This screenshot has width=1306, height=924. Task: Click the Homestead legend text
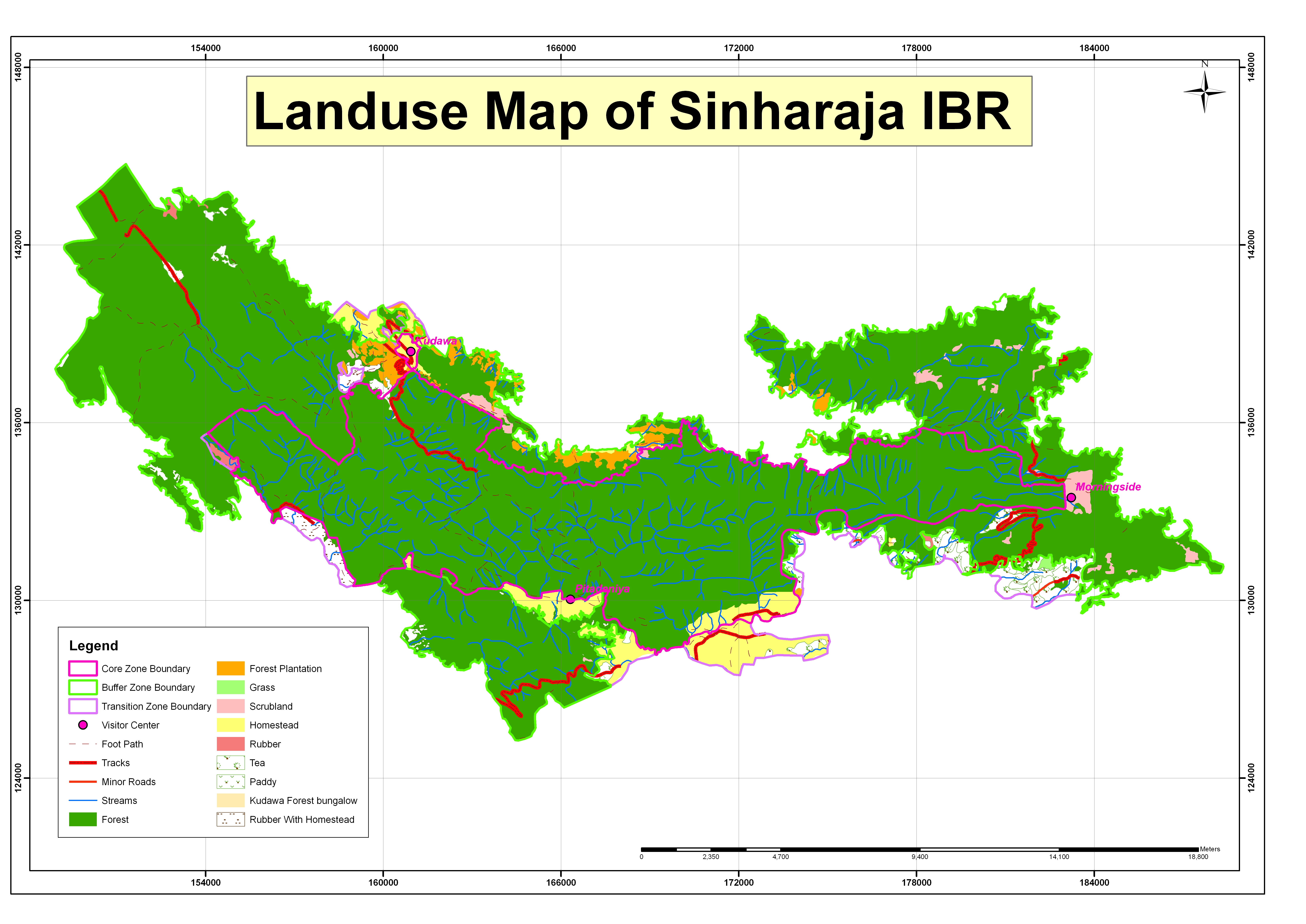tap(274, 725)
